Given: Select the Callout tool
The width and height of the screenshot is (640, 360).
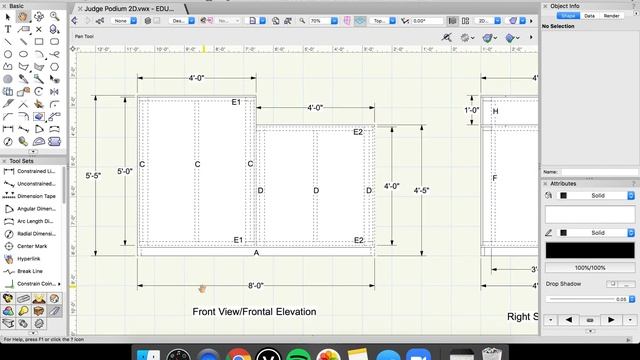Looking at the screenshot, I should (23, 29).
